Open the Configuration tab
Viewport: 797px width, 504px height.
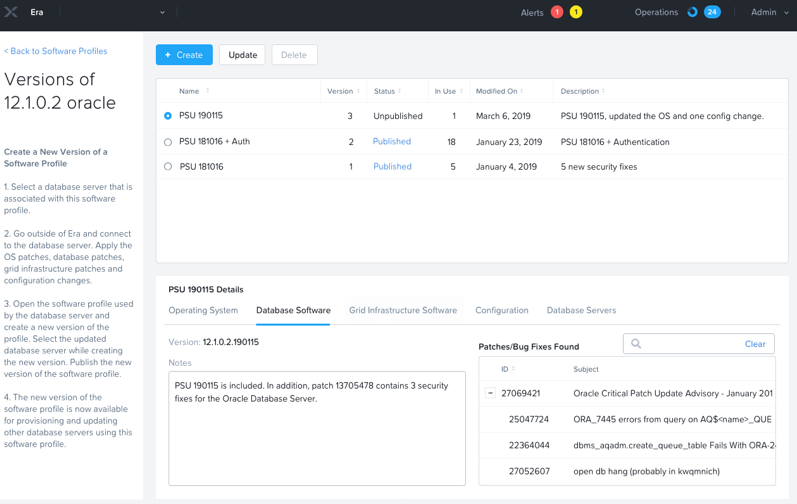pyautogui.click(x=502, y=310)
